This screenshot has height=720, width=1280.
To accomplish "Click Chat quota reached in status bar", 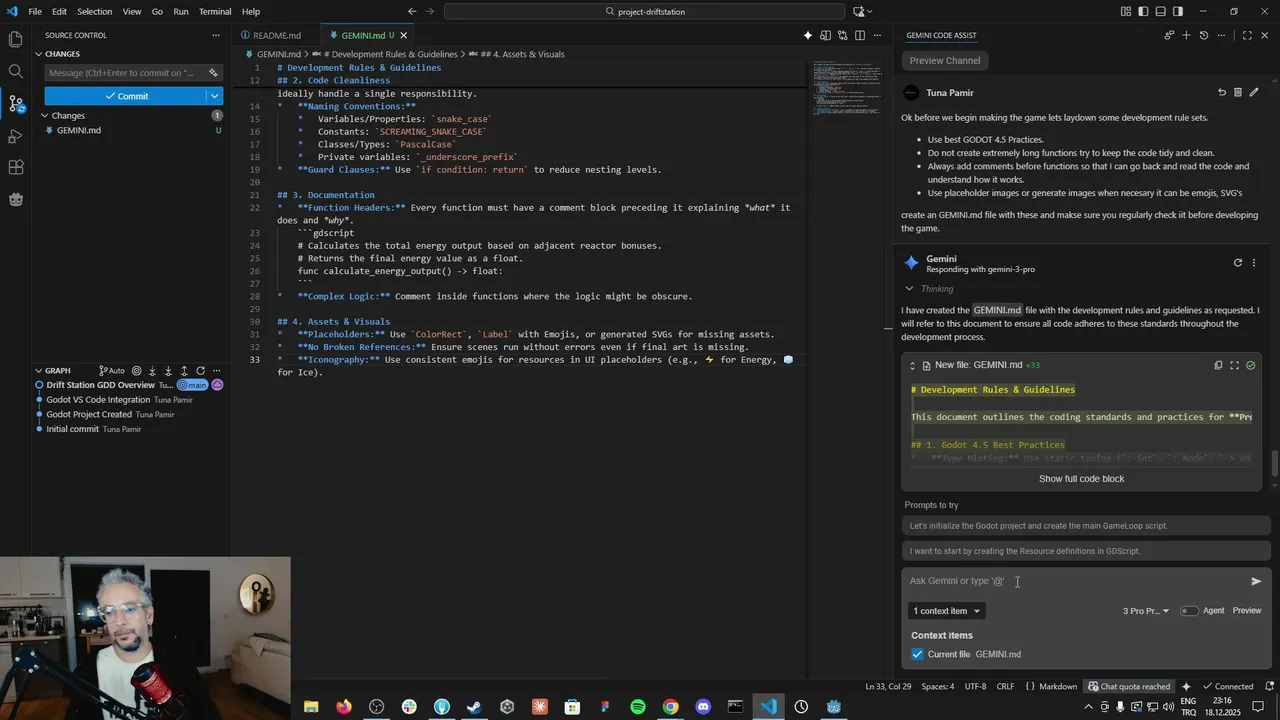I will tap(1129, 686).
